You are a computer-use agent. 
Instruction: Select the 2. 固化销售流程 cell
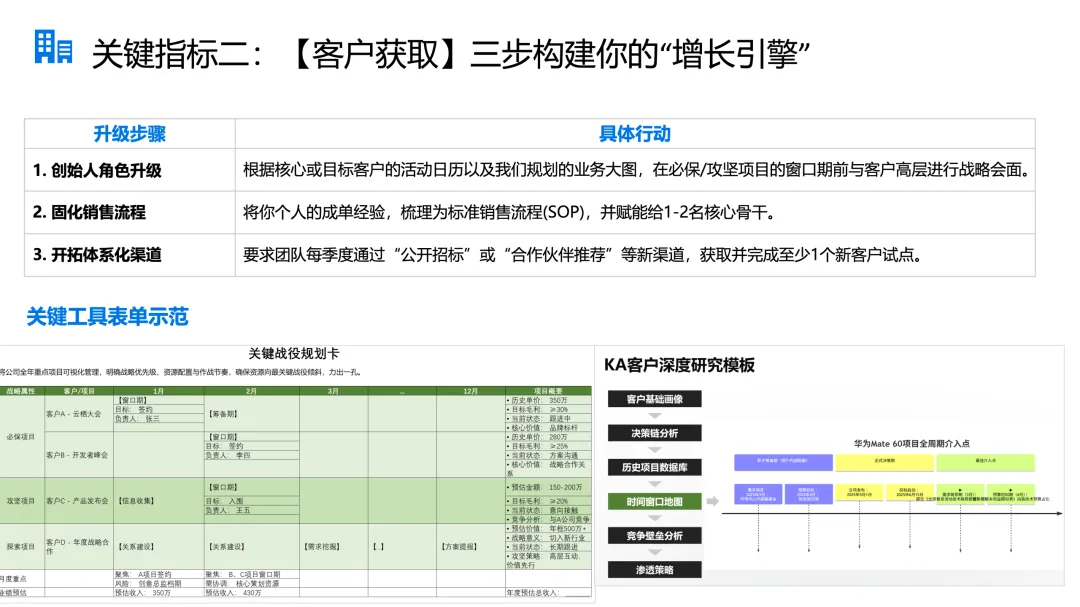tap(129, 212)
